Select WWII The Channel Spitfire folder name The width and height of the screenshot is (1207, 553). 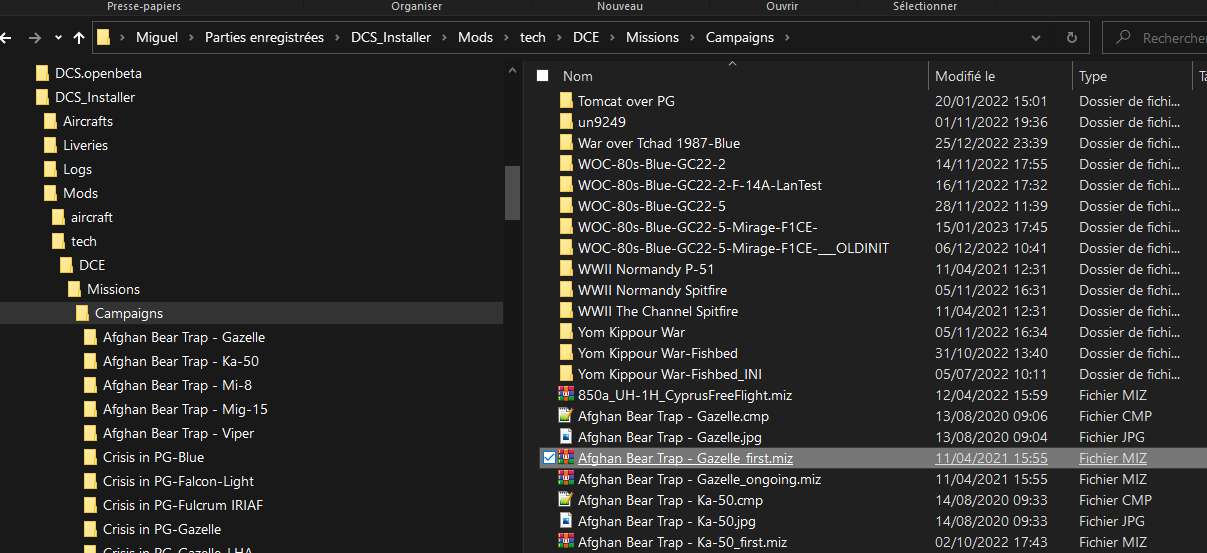(658, 311)
